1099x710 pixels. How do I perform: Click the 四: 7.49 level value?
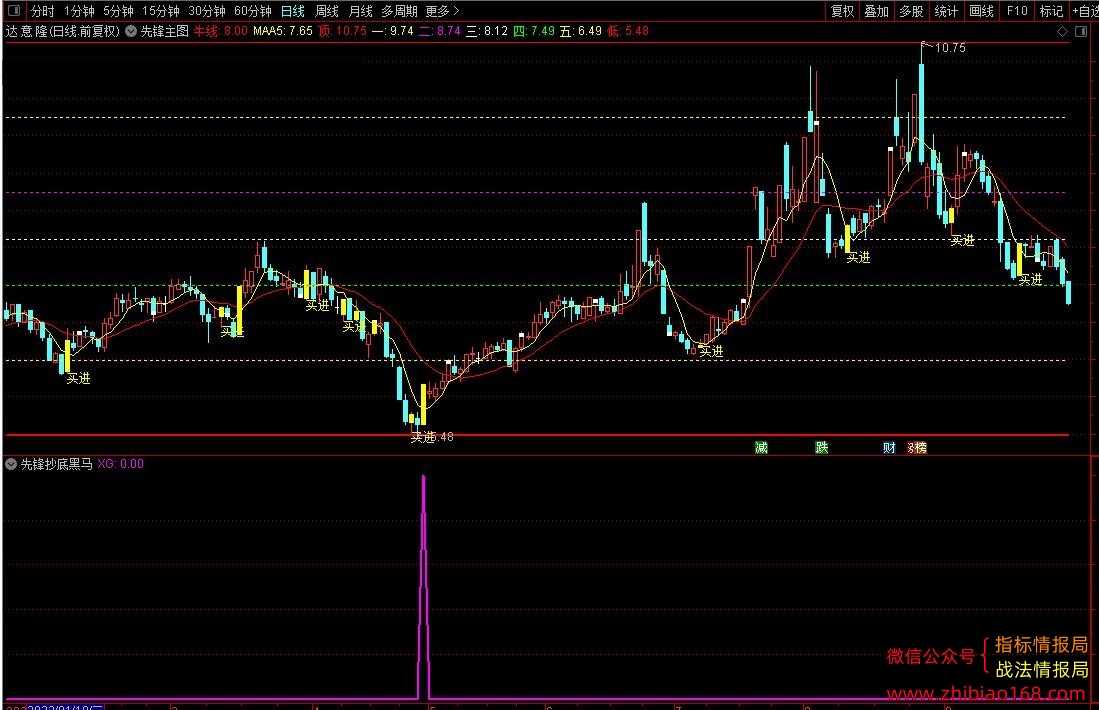click(x=533, y=32)
